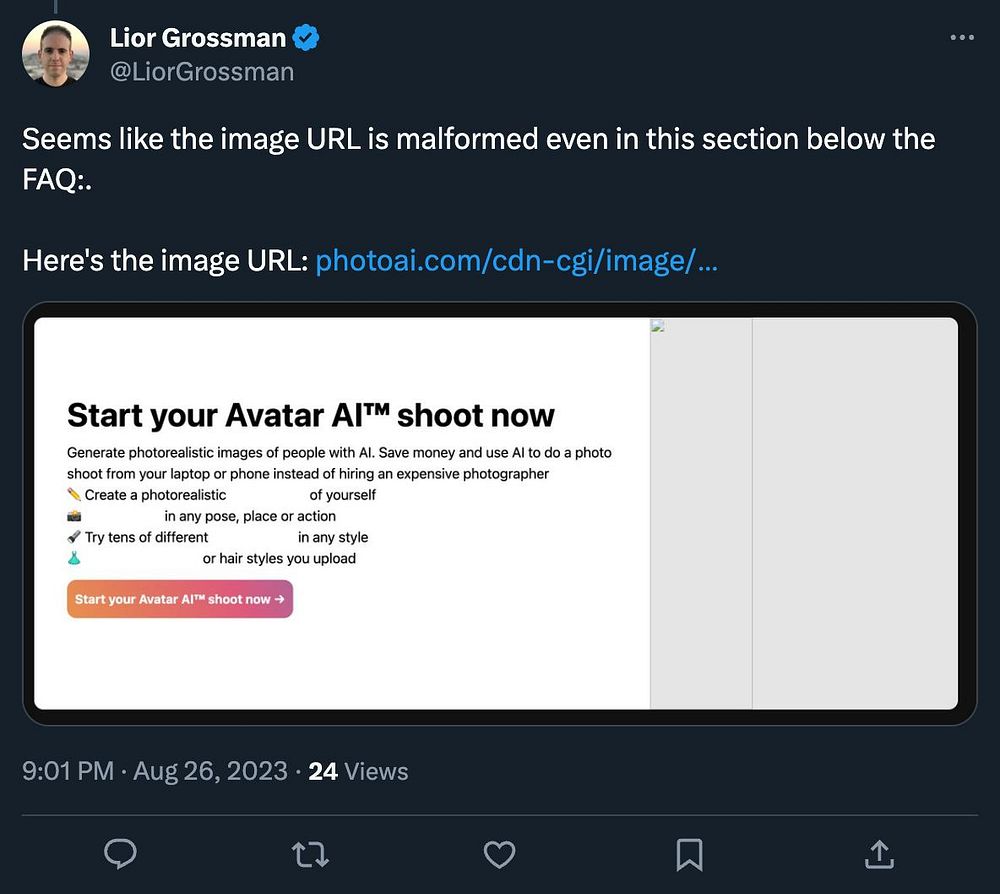Click the Lior Grossman display name
The width and height of the screenshot is (1000, 894).
pos(198,39)
